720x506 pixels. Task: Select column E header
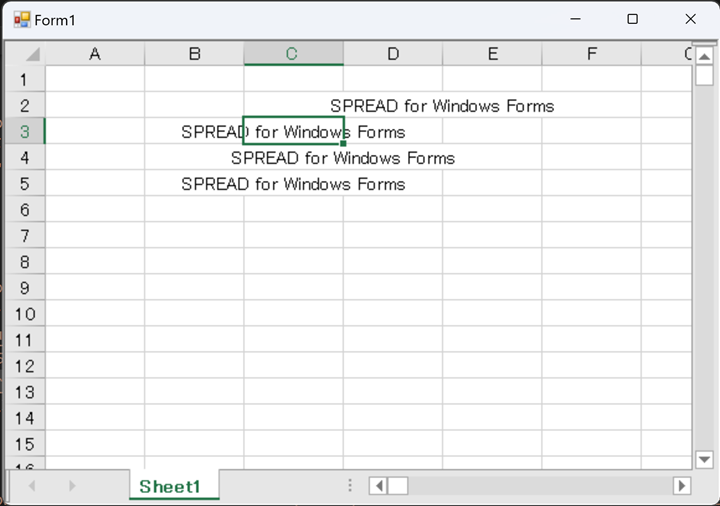tap(492, 54)
